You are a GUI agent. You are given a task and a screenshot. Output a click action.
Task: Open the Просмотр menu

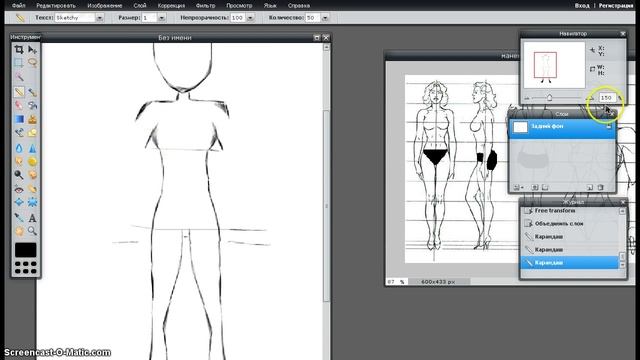(x=239, y=6)
